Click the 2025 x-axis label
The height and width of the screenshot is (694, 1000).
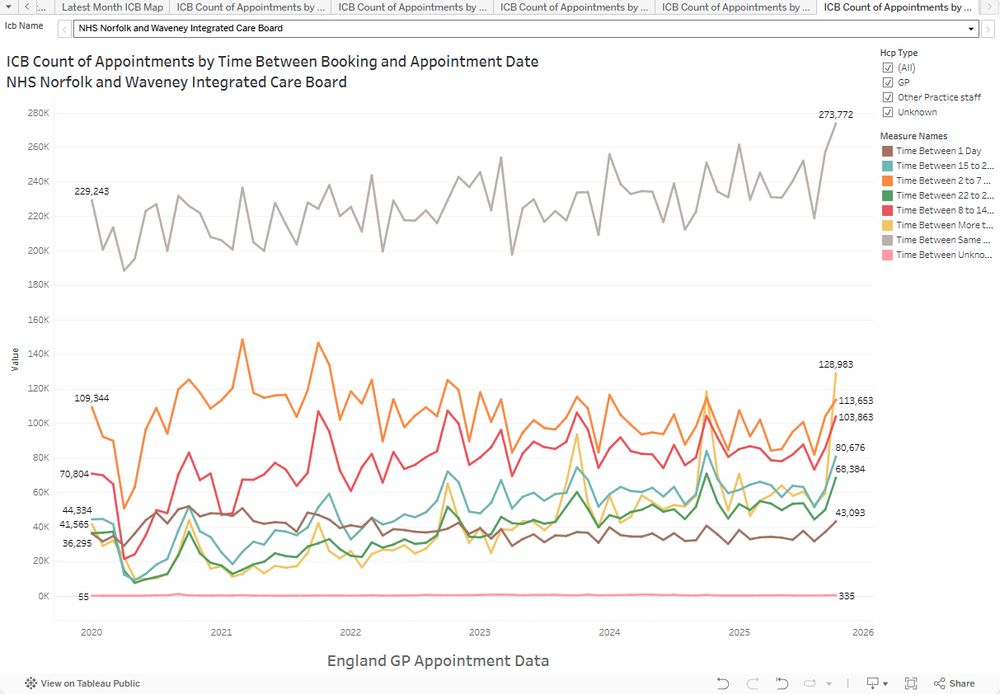(x=739, y=632)
